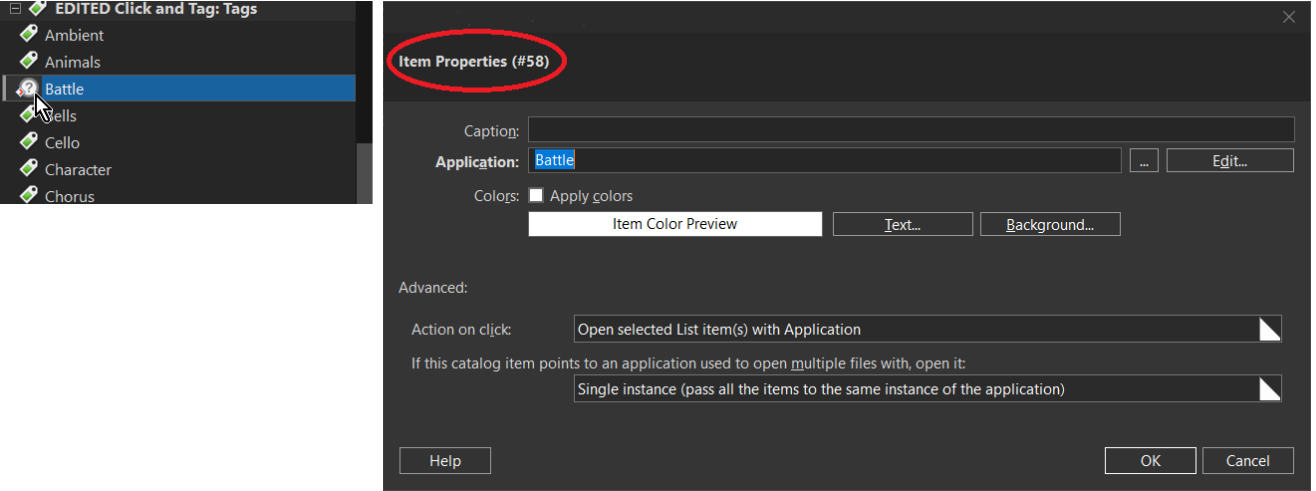
Task: Close the Item Properties dialog with X
Action: coord(1288,16)
